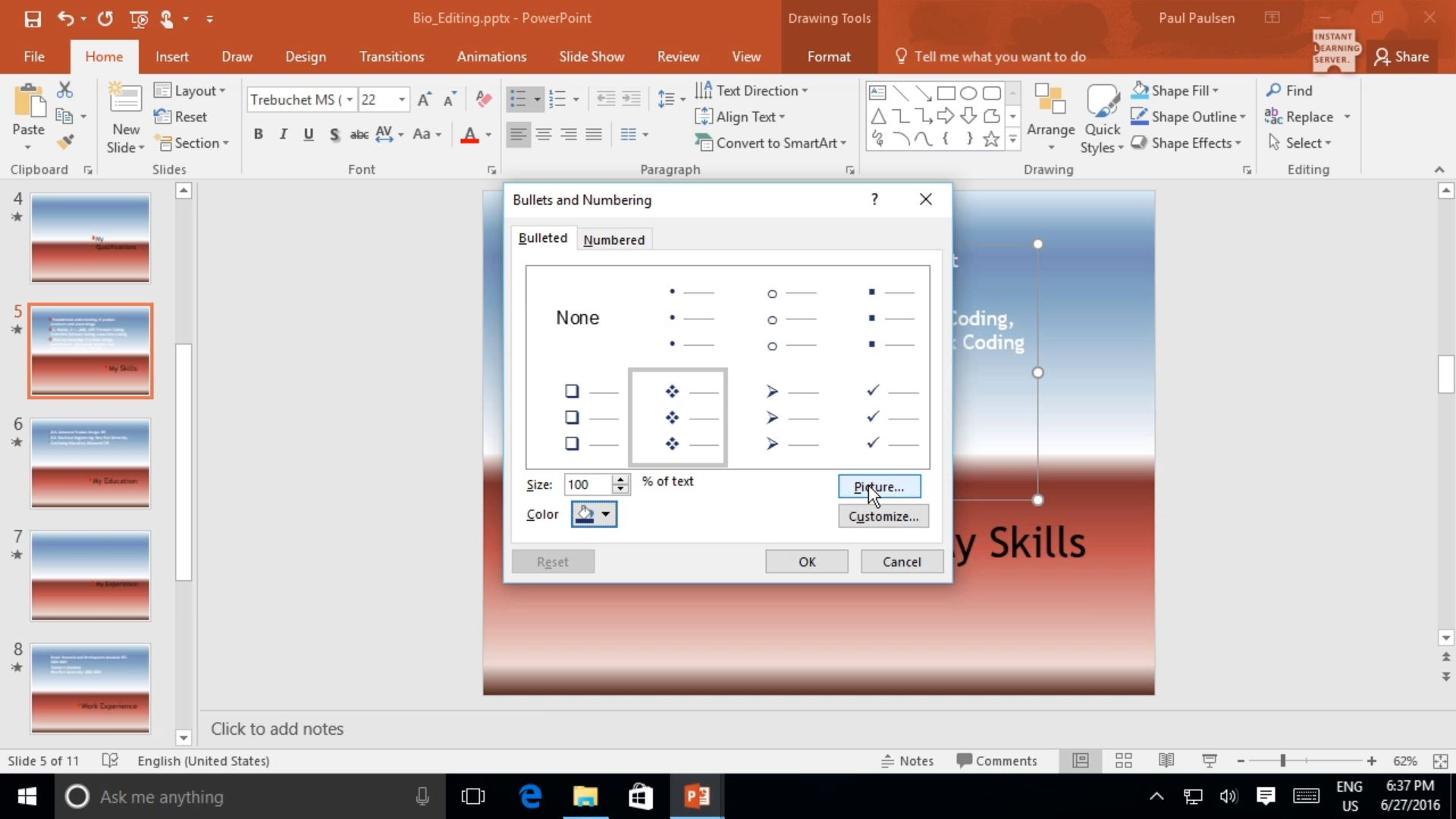The height and width of the screenshot is (819, 1456).
Task: Click the Format Painter icon
Action: coord(66,141)
